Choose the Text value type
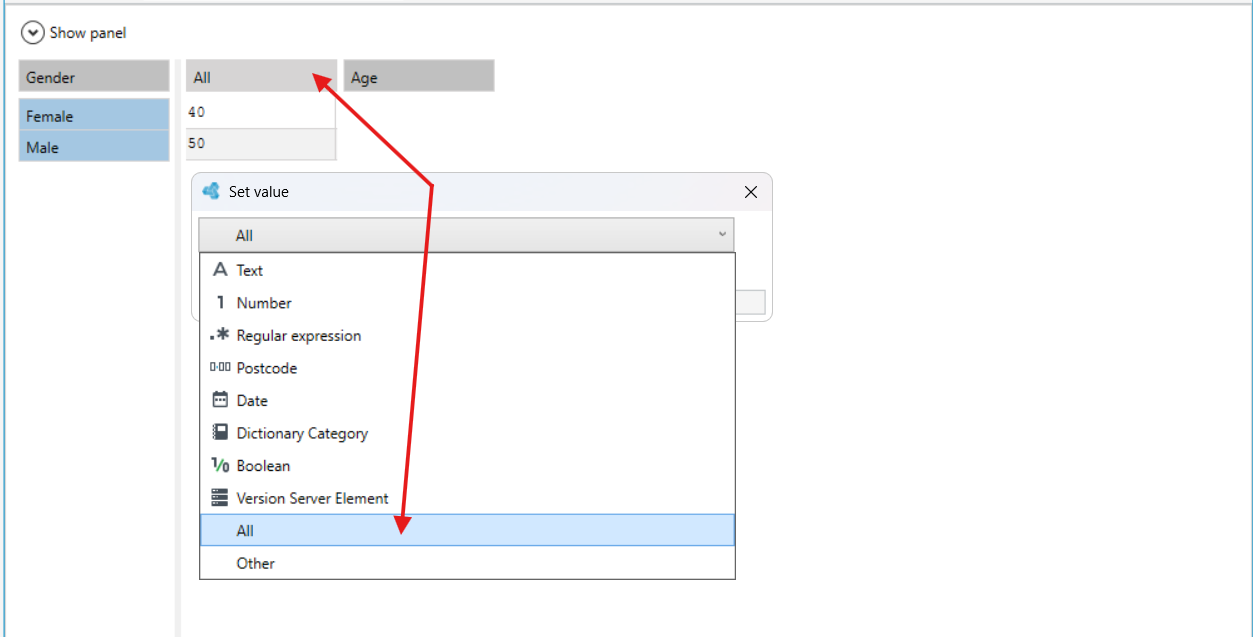The image size is (1253, 637). [x=467, y=270]
